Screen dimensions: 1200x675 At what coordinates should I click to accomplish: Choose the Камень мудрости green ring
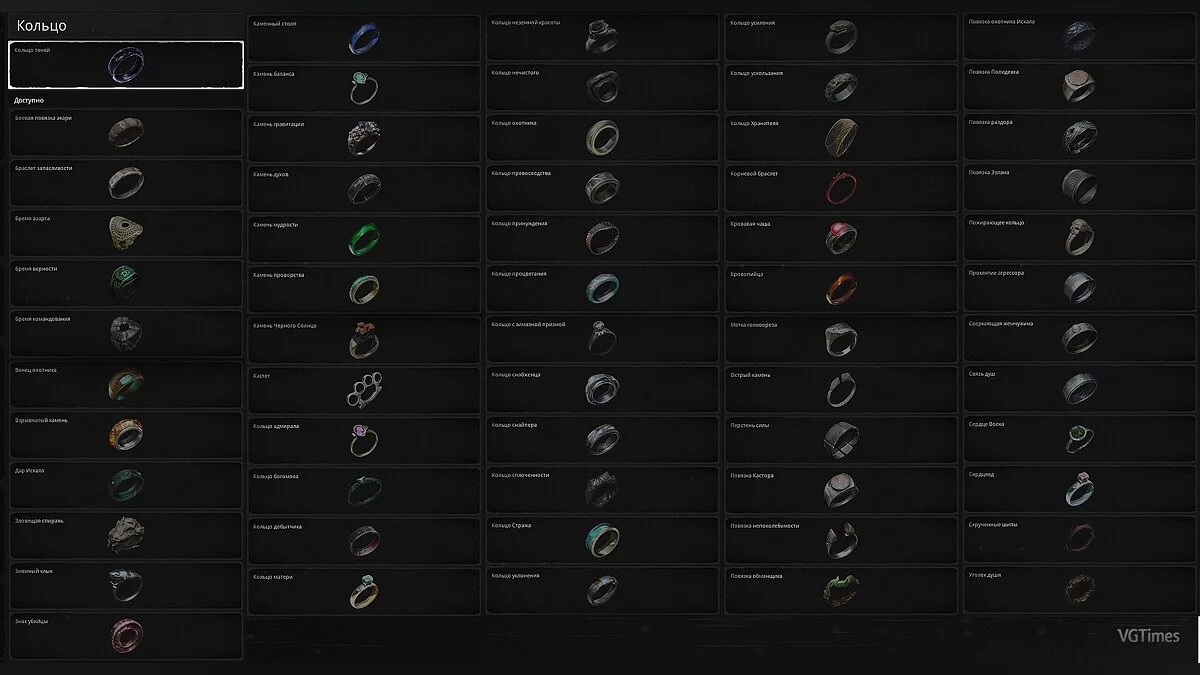[x=364, y=239]
